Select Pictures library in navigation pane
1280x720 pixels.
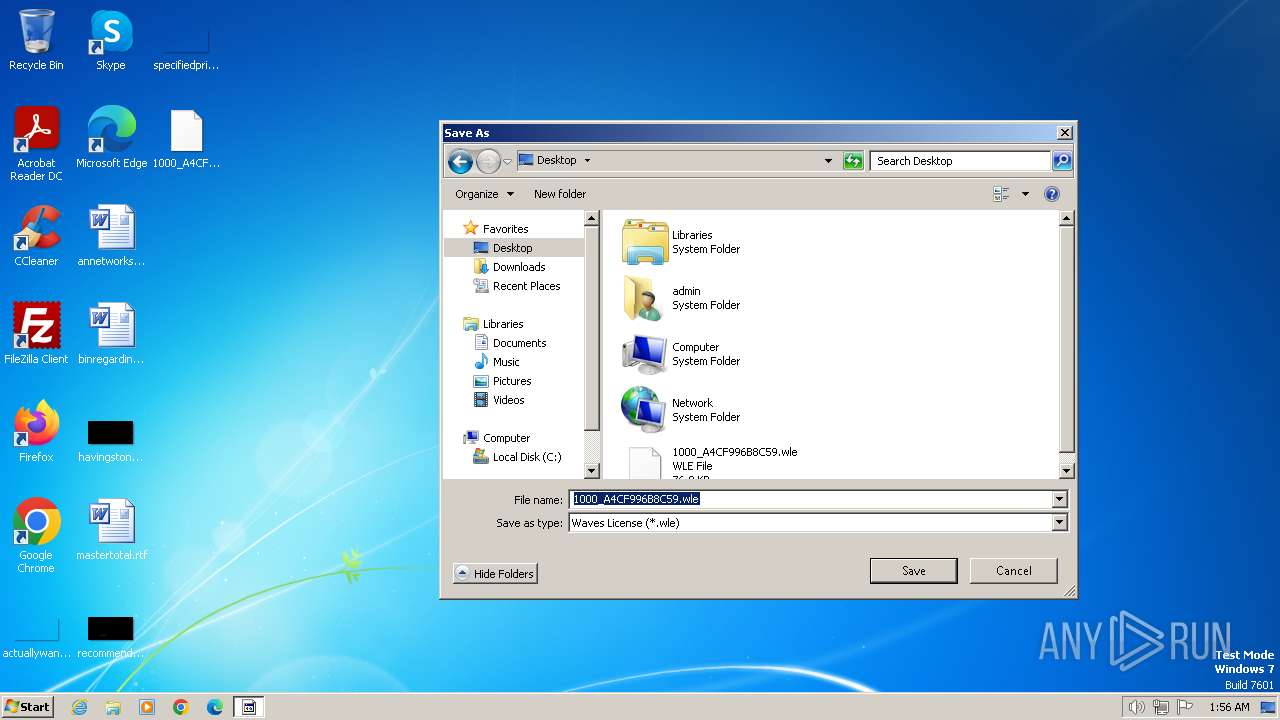(512, 381)
